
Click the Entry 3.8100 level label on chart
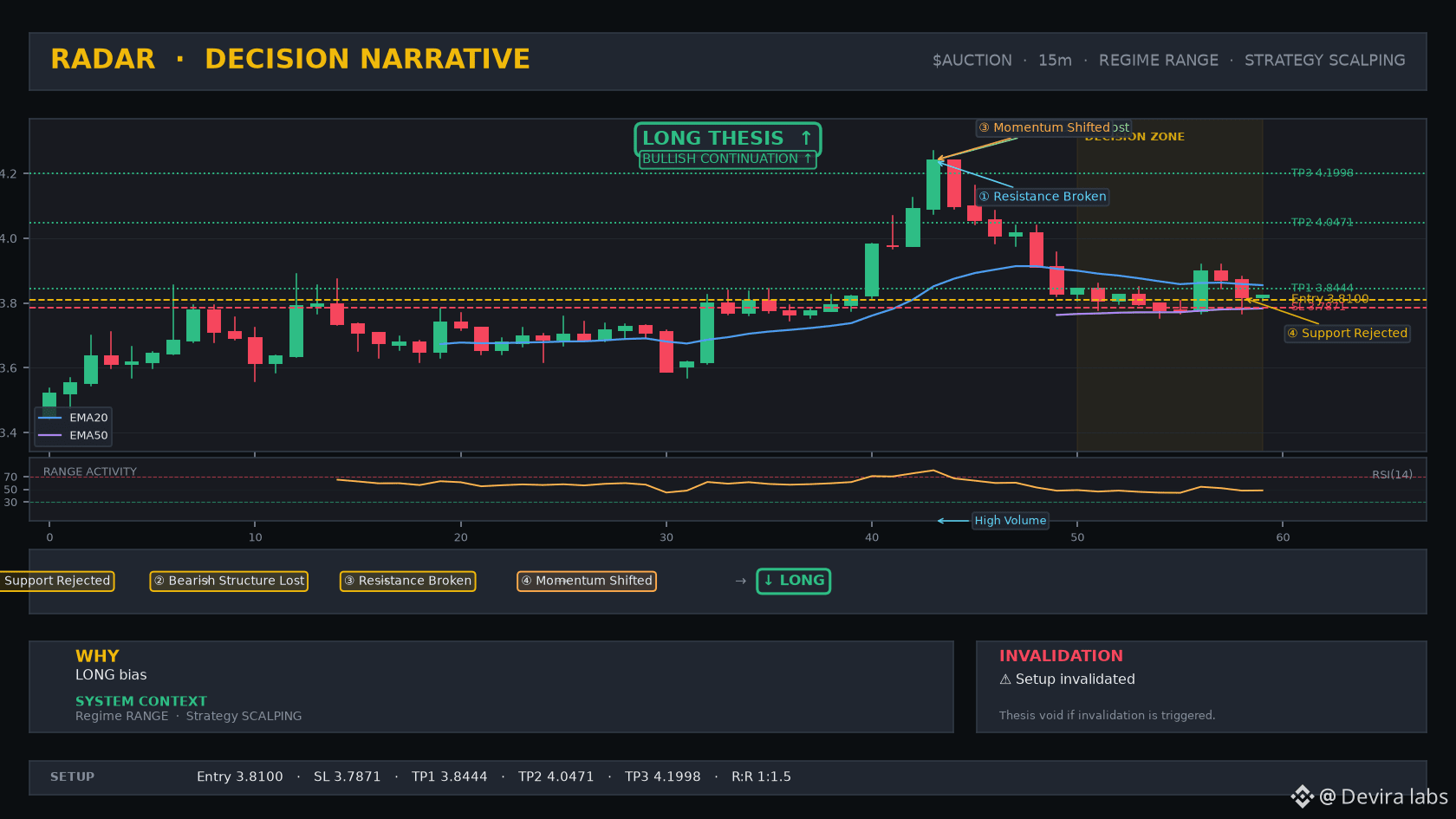pos(1329,298)
